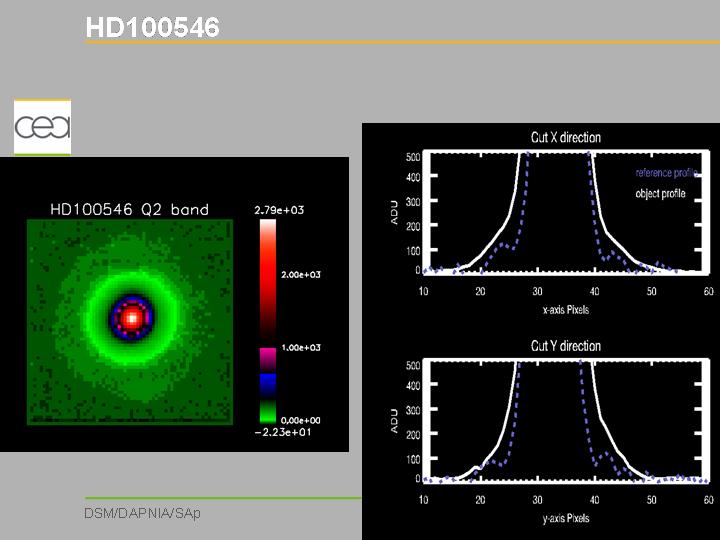Click the 'object profile' legend entry

660,193
